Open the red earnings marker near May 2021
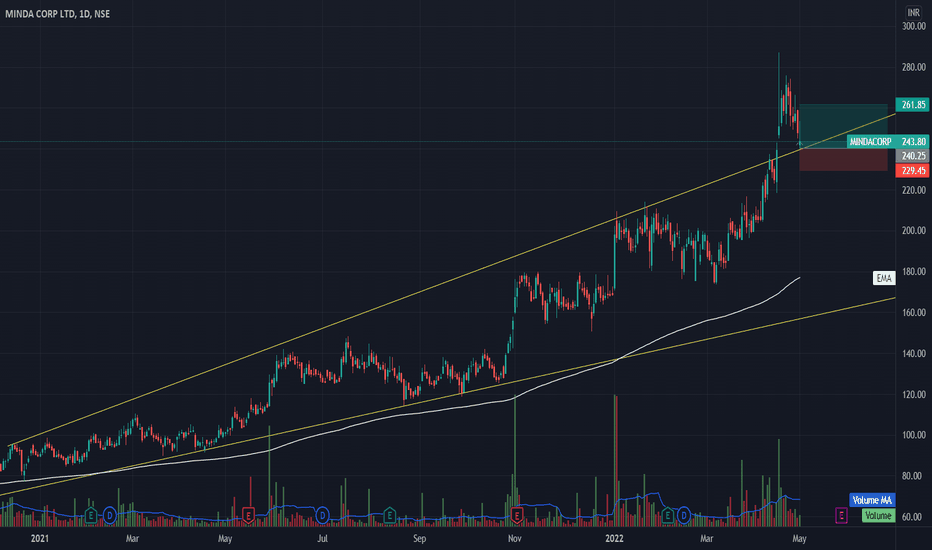This screenshot has height=550, width=932. 248,516
